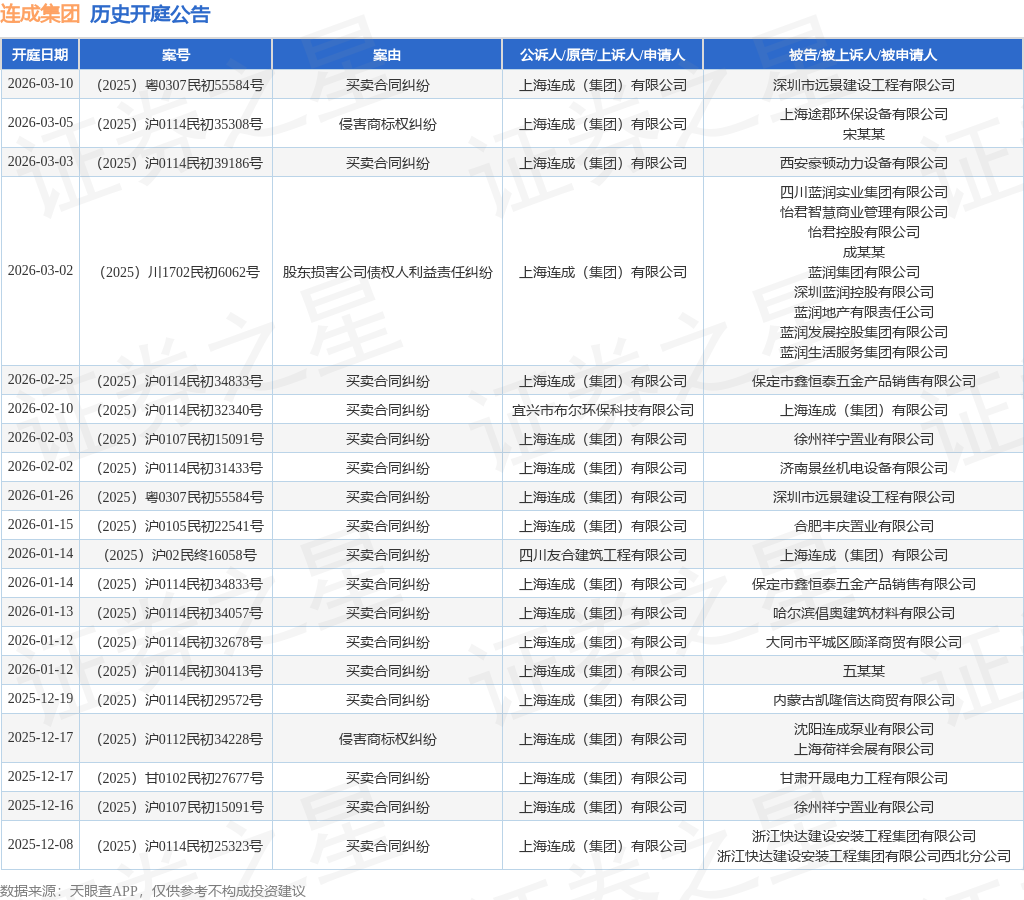
Task: Click the 历史开庭公告 heading
Action: pos(150,14)
